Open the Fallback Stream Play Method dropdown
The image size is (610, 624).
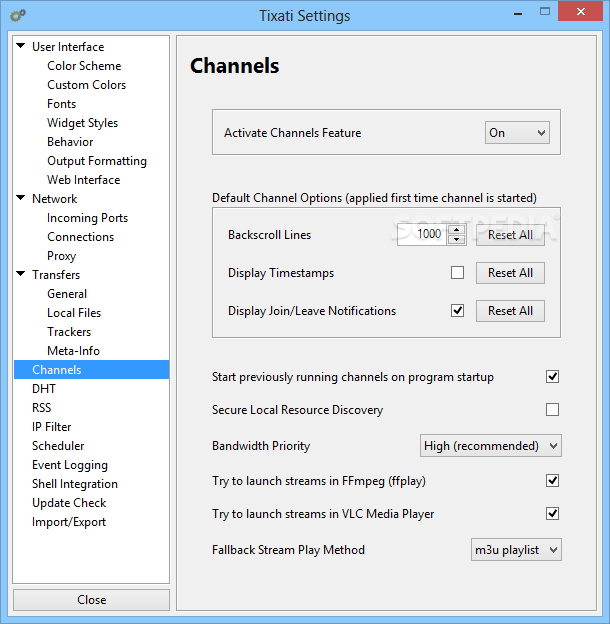pos(516,550)
